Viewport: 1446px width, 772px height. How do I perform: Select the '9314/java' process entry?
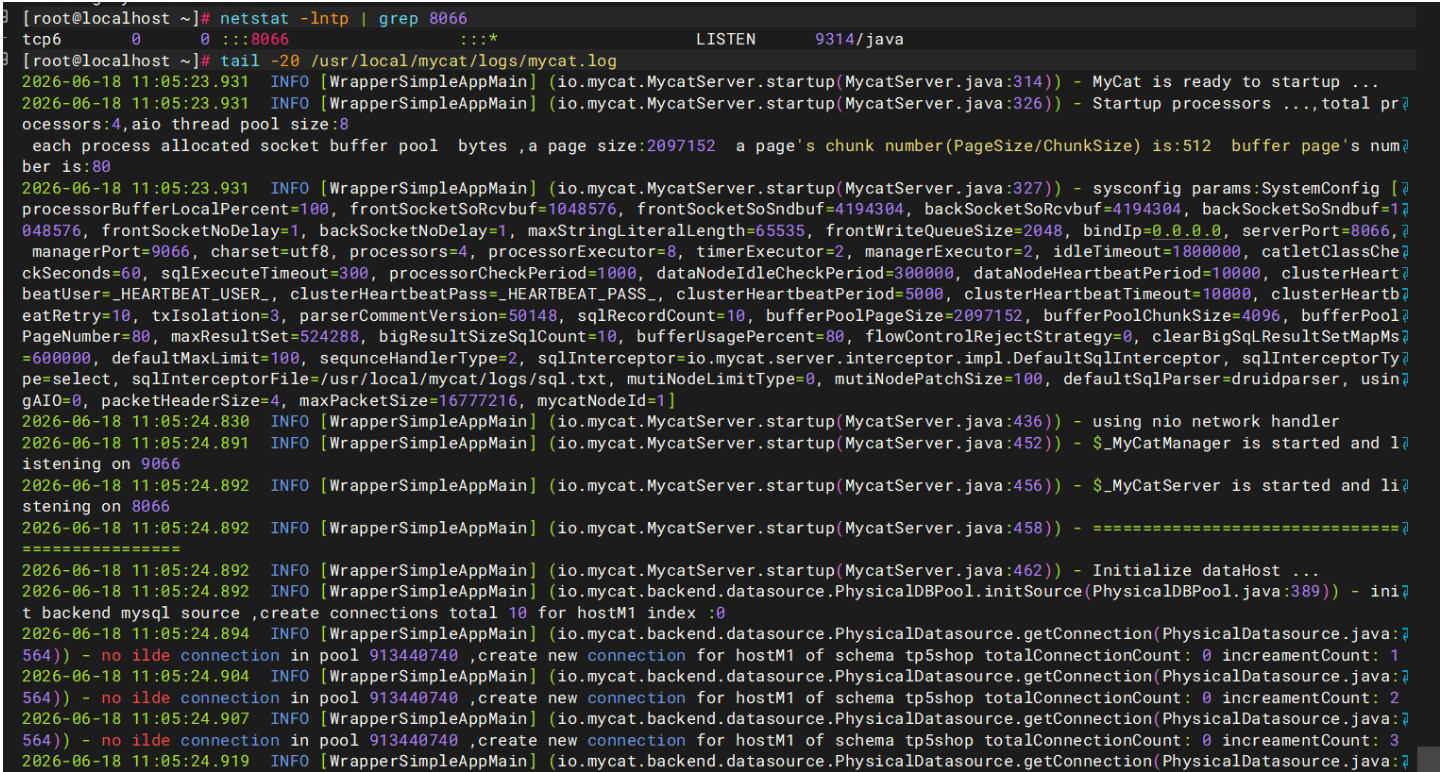pos(859,39)
